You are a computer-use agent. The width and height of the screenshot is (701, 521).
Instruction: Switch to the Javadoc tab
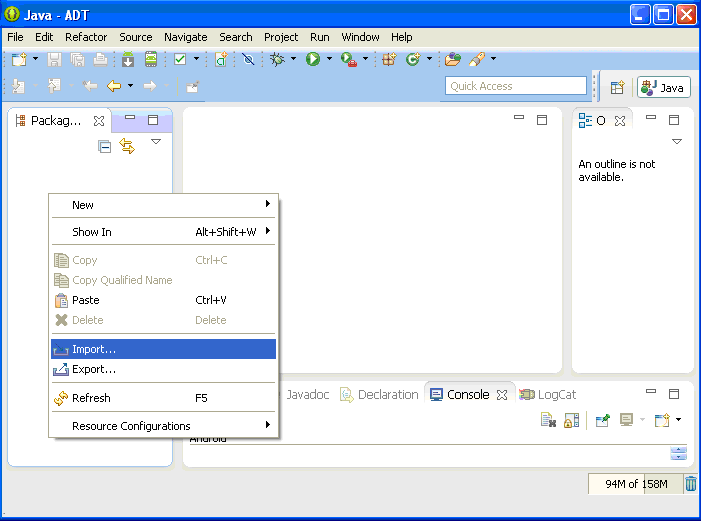308,395
